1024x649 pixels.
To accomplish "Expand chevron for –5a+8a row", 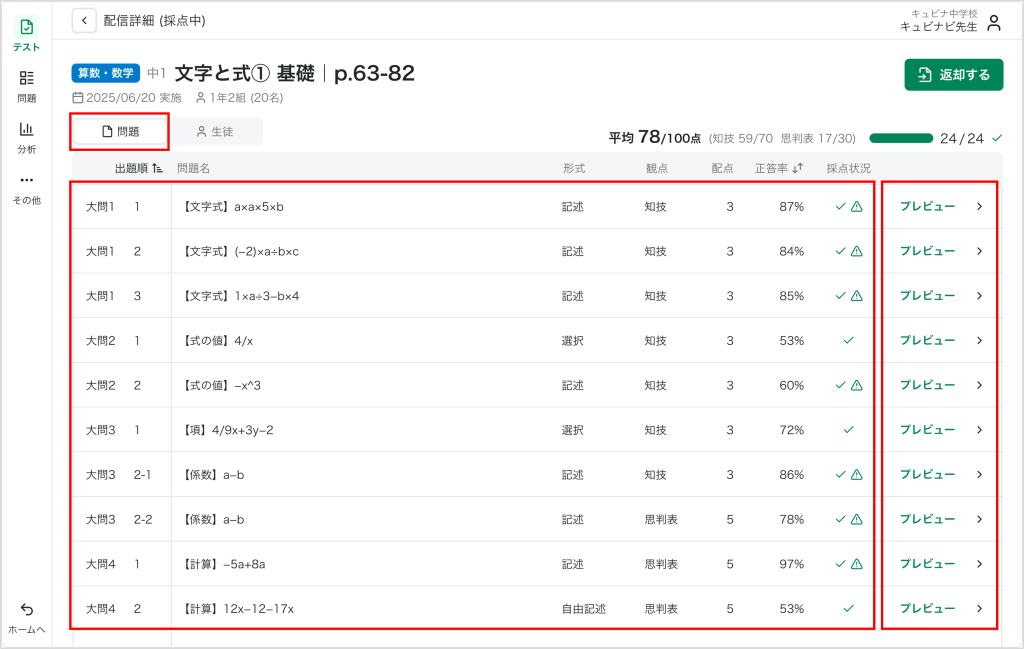I will pos(980,564).
